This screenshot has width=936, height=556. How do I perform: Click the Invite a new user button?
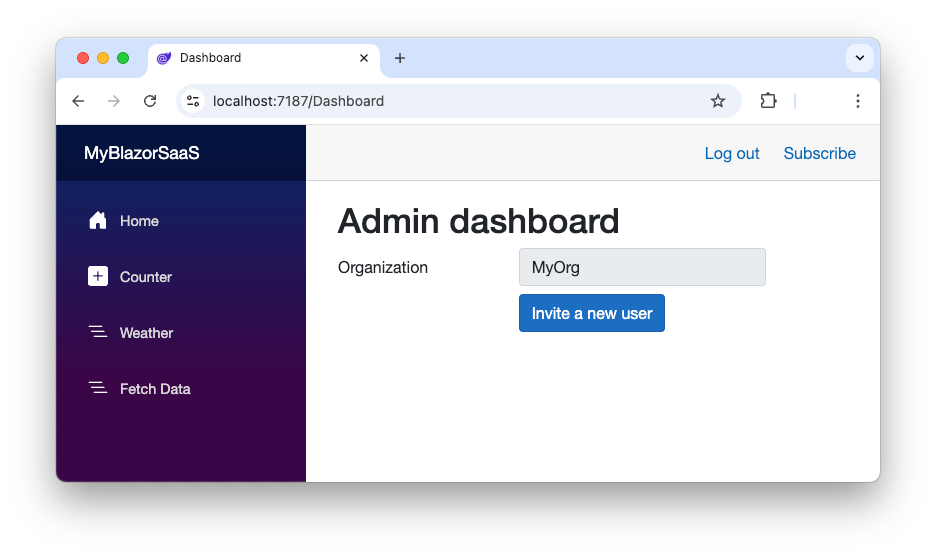pos(592,313)
